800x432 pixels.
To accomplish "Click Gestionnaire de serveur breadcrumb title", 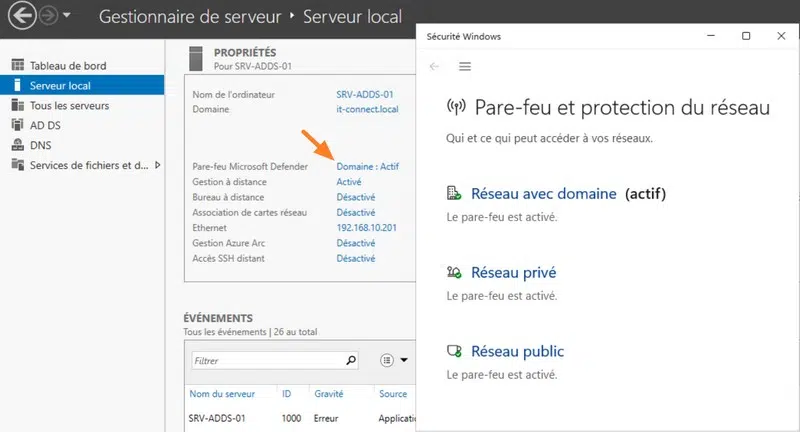I will click(x=190, y=16).
